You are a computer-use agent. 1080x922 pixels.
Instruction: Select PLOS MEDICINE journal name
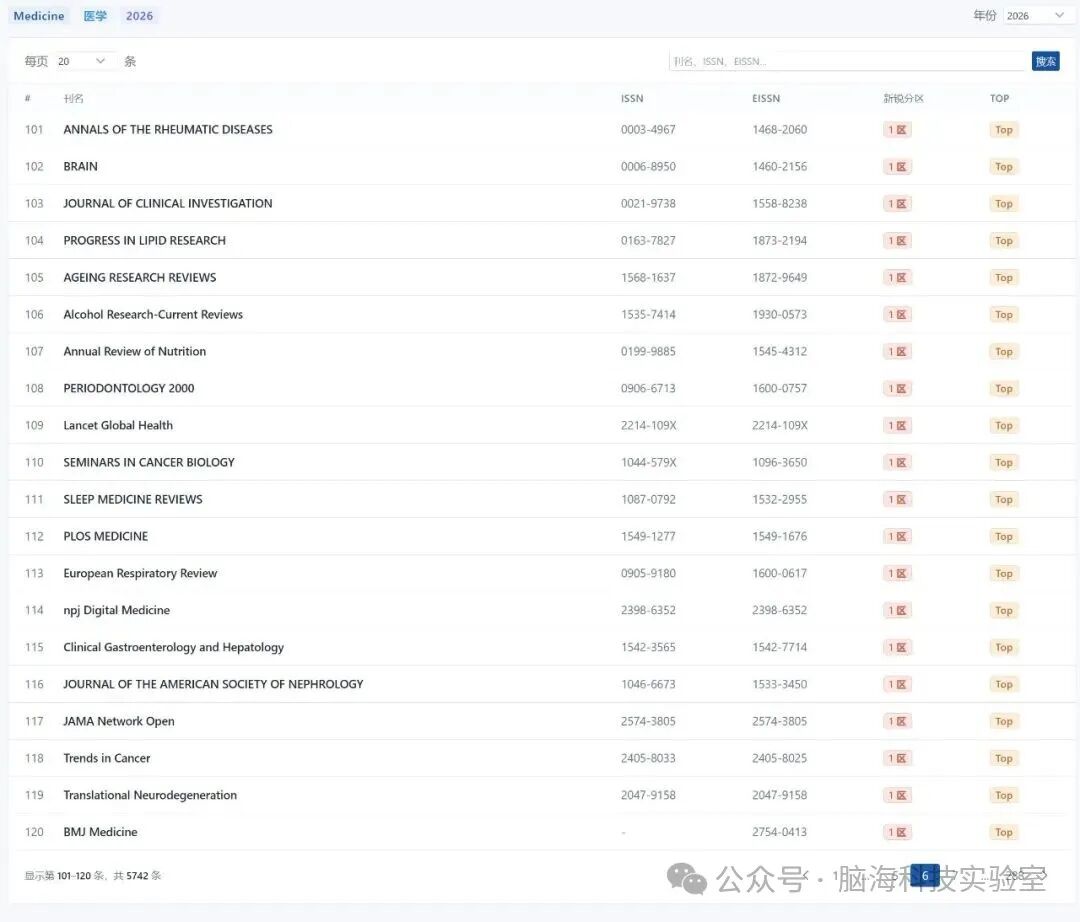(x=105, y=536)
